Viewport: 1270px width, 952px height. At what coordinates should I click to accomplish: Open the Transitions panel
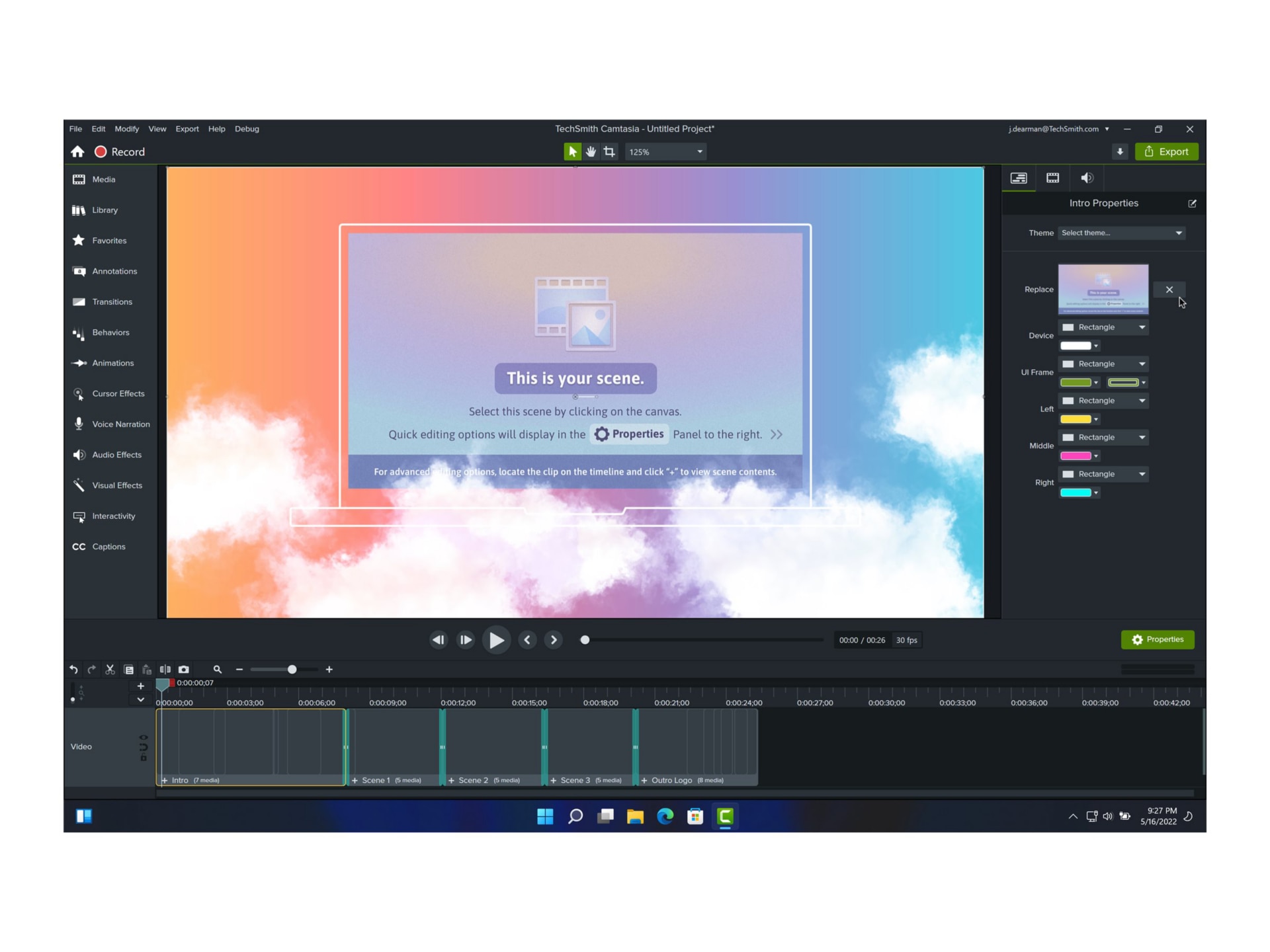tap(111, 301)
